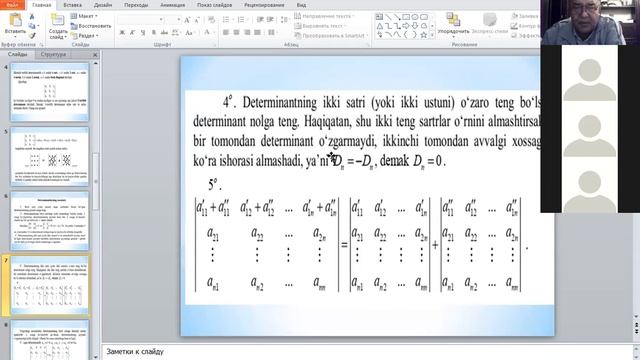The height and width of the screenshot is (360, 640).
Task: Select the Oval shape
Action: coord(415,17)
